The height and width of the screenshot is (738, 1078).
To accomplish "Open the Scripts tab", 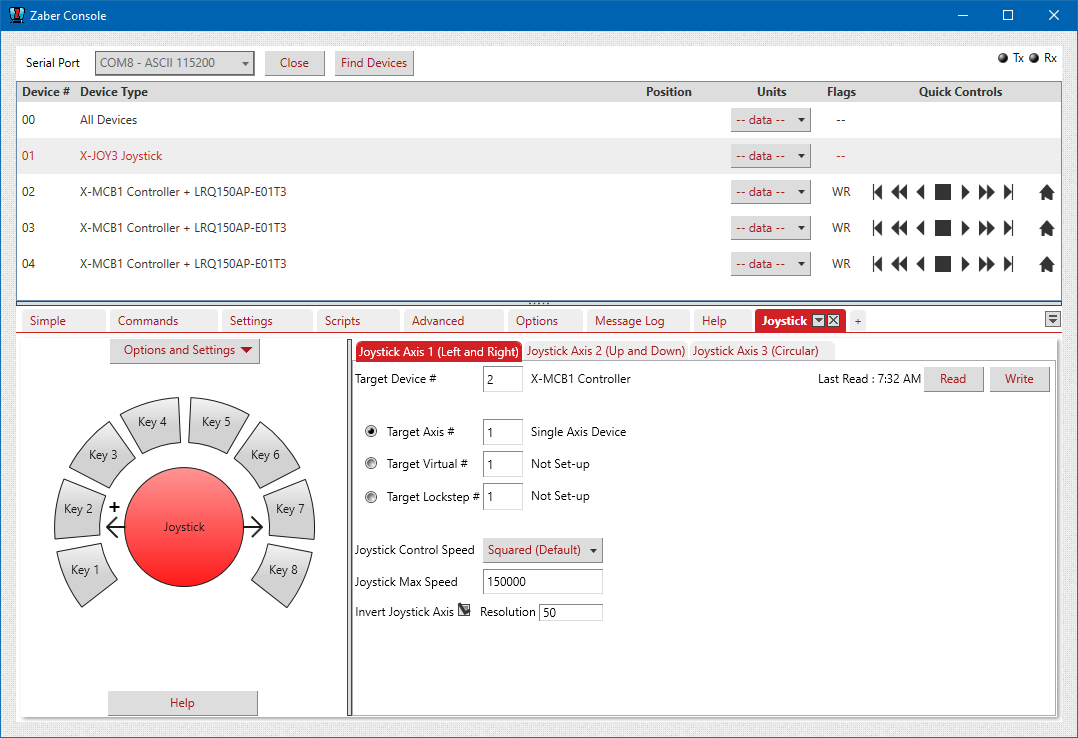I will coord(359,321).
